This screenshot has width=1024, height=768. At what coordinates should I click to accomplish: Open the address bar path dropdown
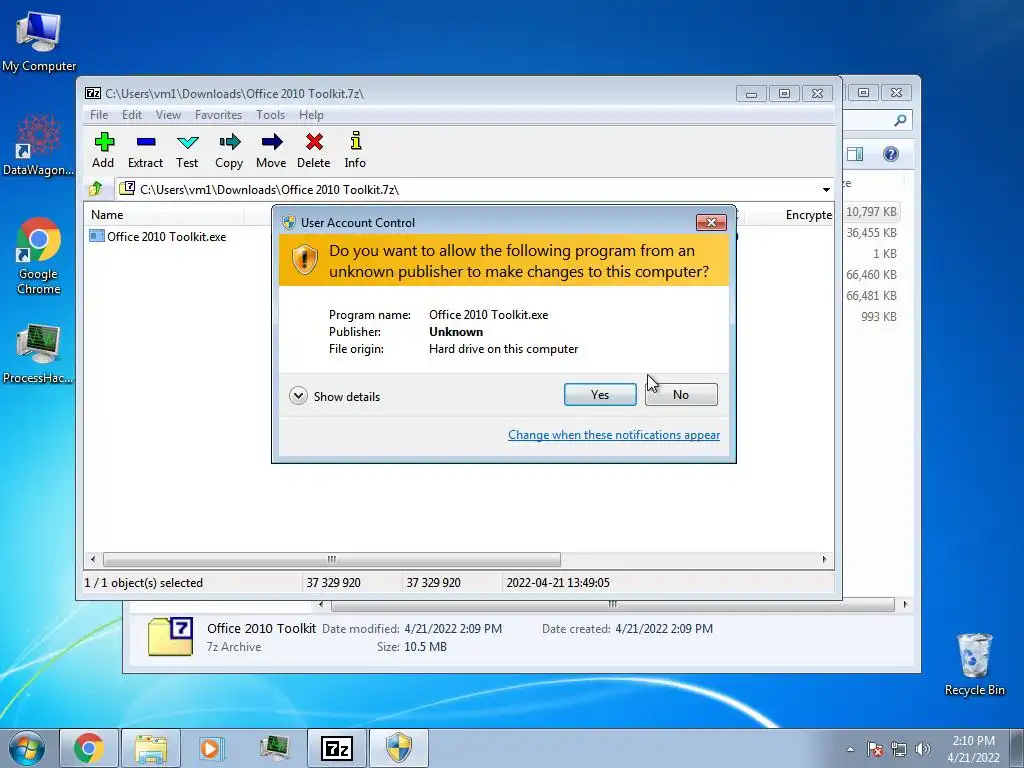(826, 190)
